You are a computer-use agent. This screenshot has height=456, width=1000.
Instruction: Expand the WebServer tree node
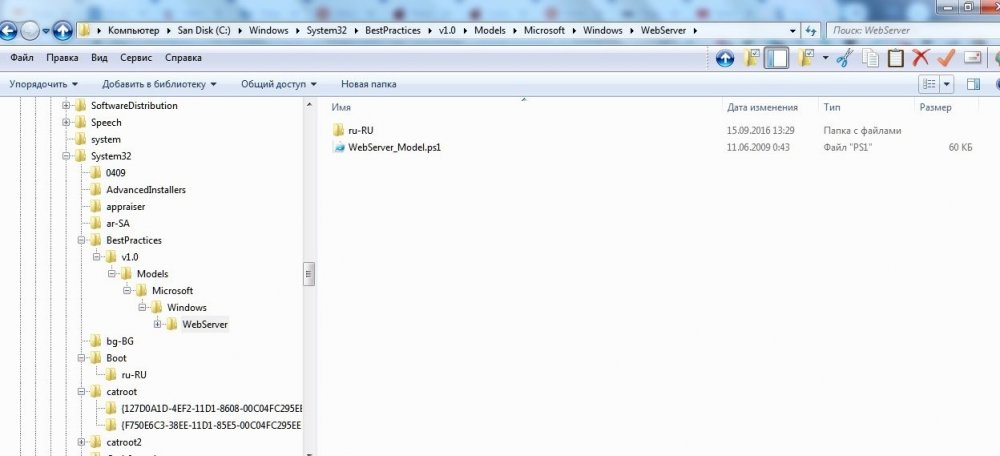coord(158,325)
